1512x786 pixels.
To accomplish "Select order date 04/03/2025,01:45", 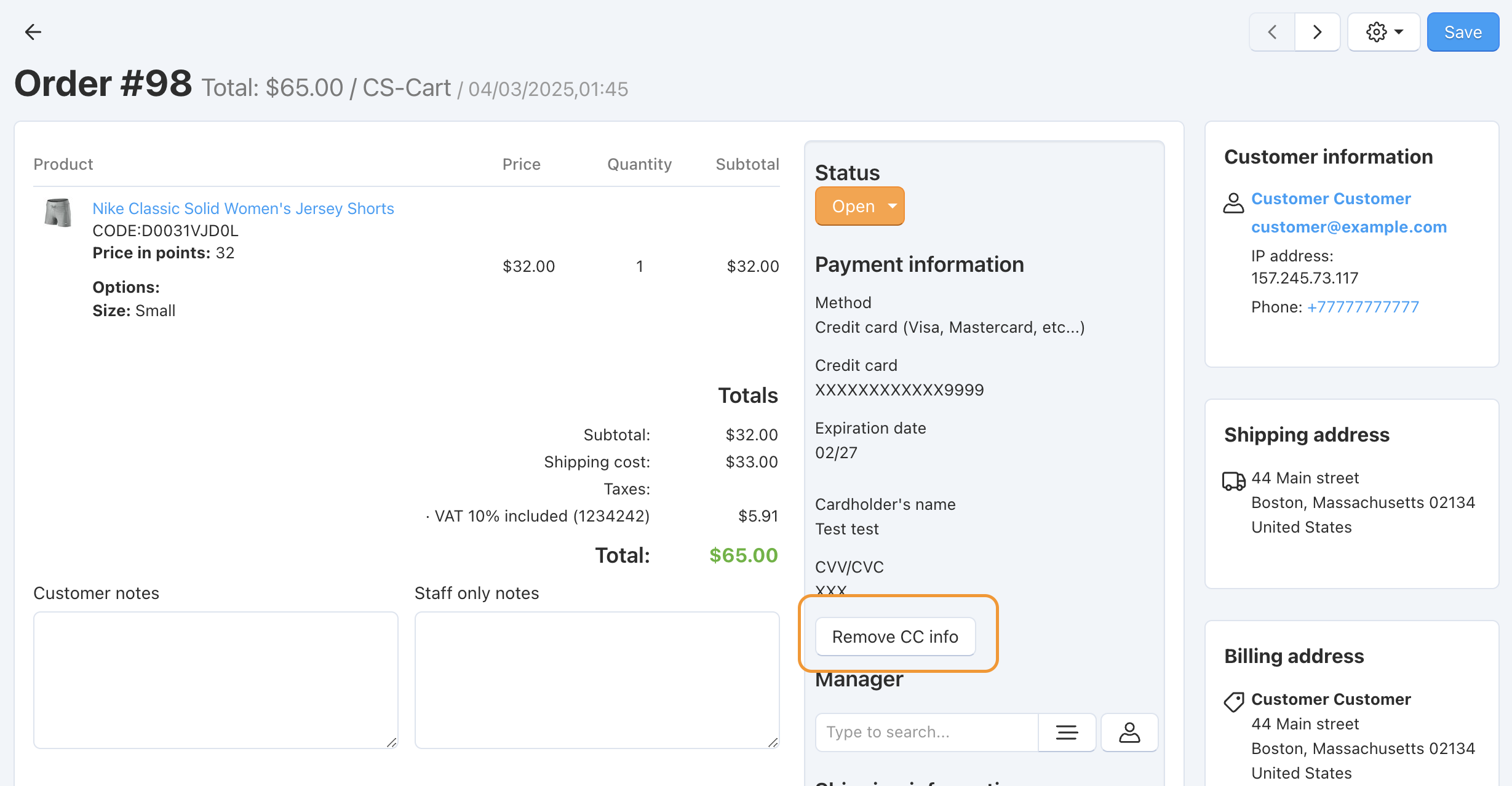I will tap(547, 89).
